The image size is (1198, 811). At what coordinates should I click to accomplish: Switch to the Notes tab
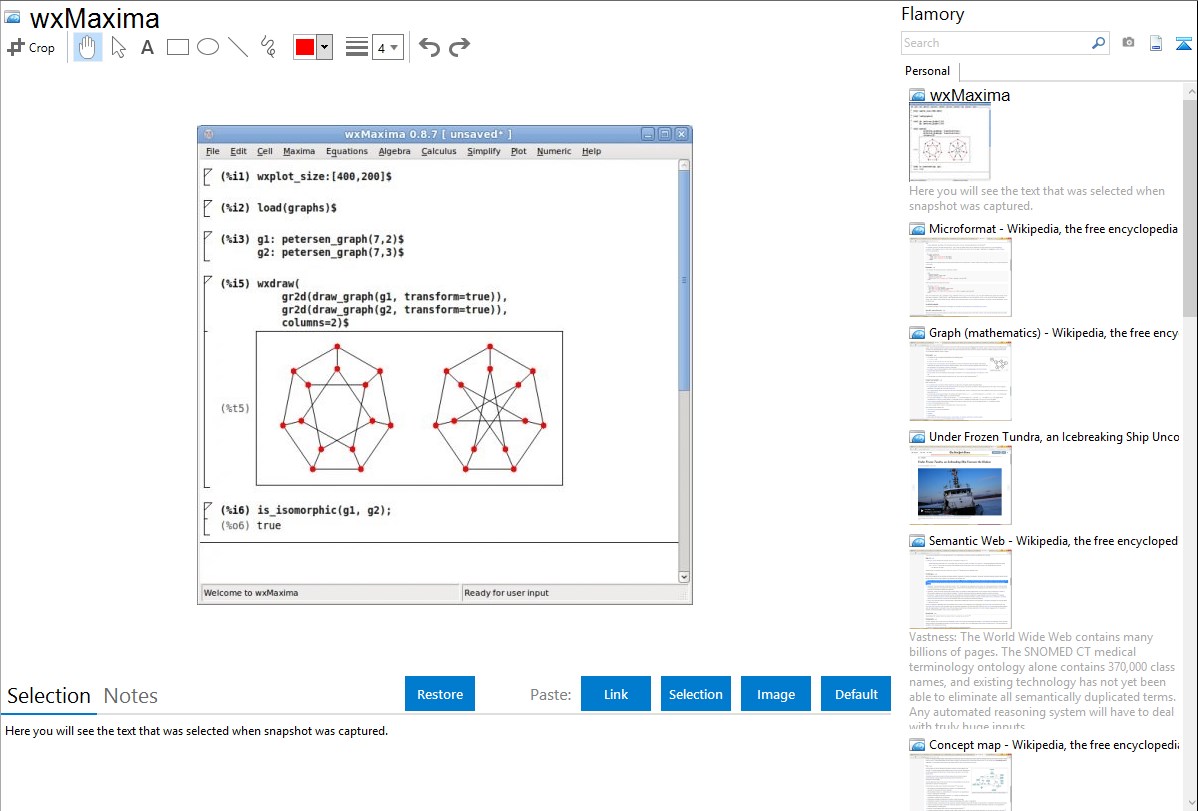pyautogui.click(x=131, y=696)
